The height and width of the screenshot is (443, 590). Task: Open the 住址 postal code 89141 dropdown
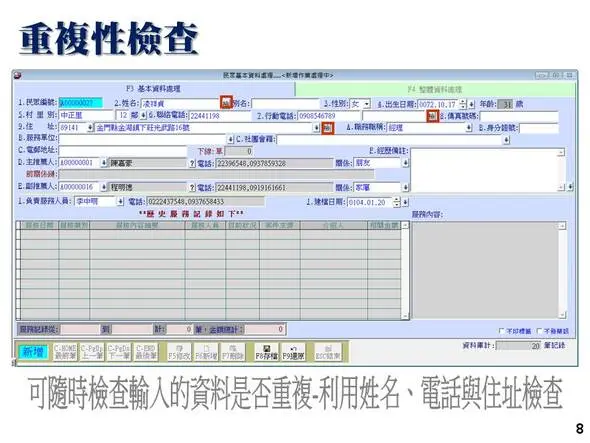(x=90, y=128)
